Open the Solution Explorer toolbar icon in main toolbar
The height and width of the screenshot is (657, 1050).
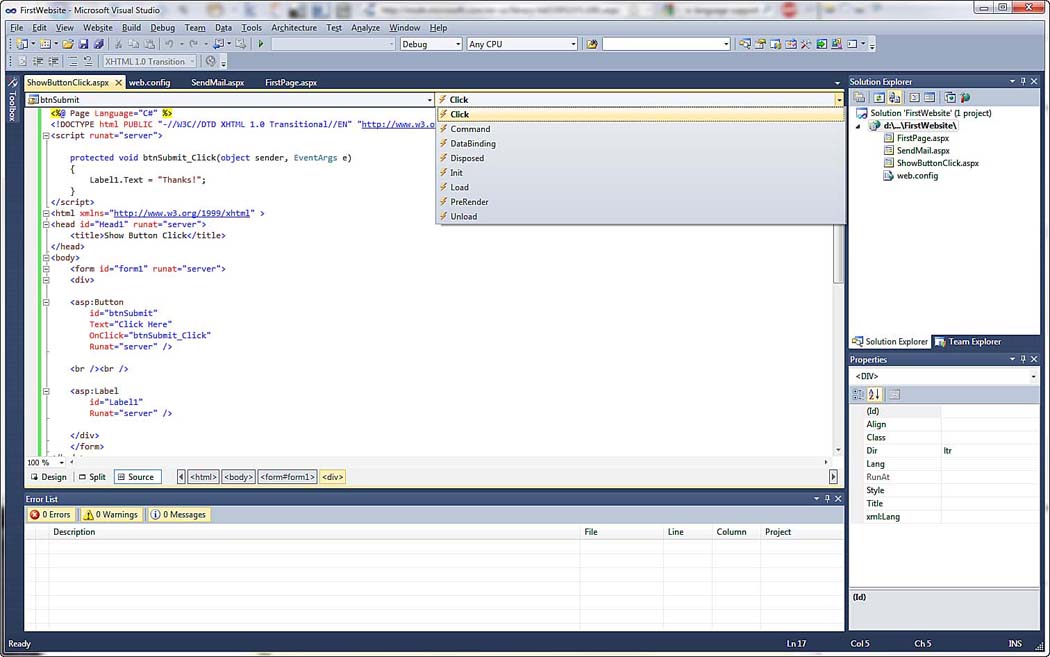click(745, 44)
